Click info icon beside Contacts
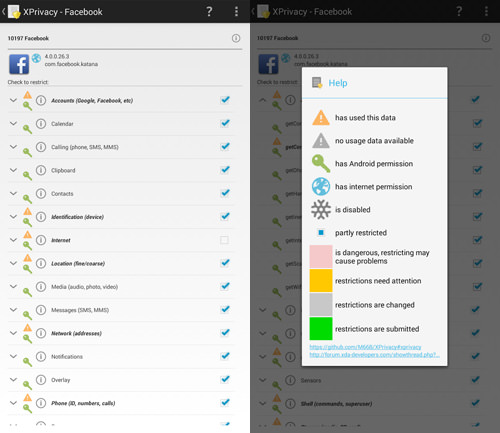Screen dimensions: 500x433 41,194
